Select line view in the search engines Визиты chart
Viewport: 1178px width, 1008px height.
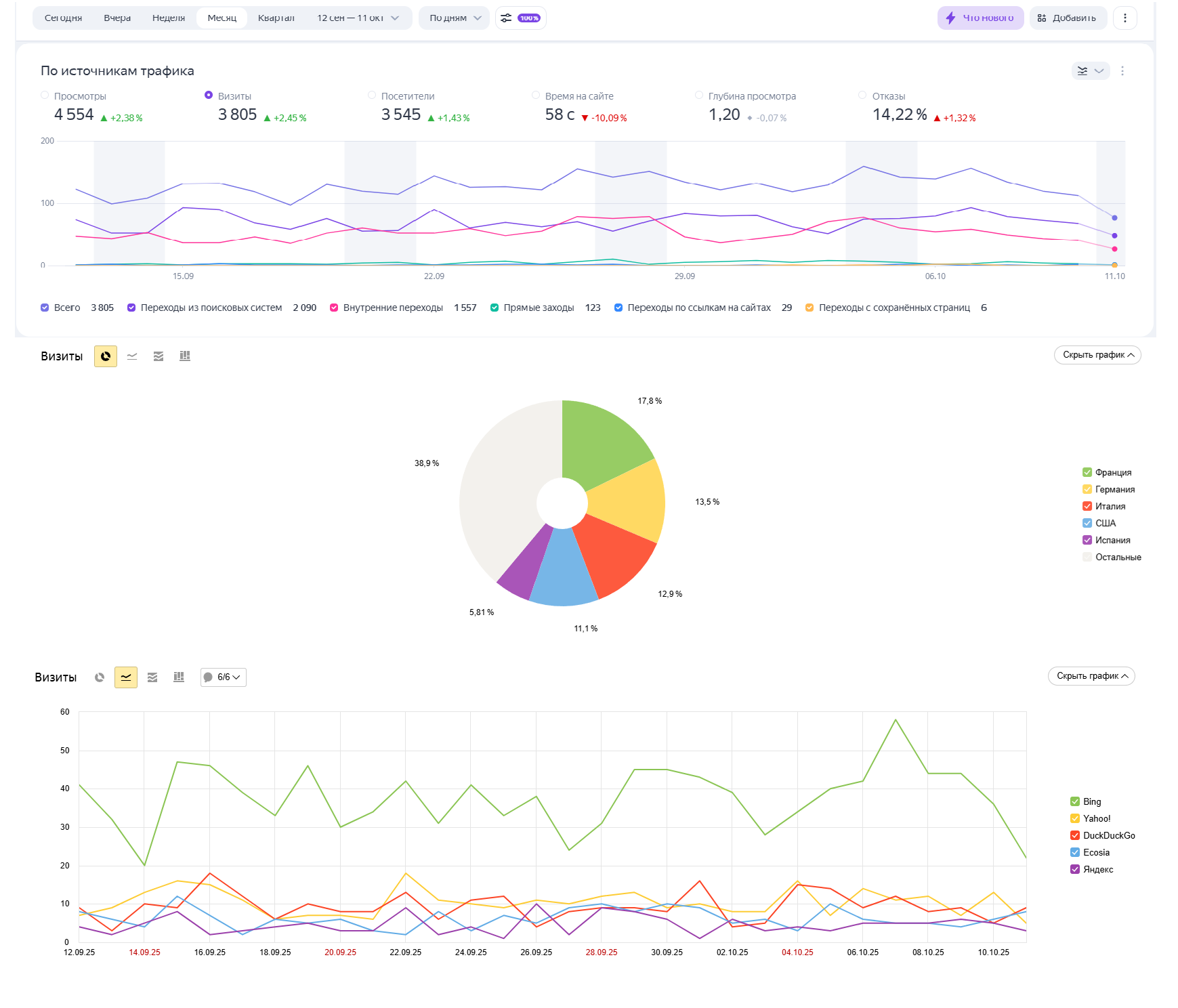pyautogui.click(x=126, y=677)
